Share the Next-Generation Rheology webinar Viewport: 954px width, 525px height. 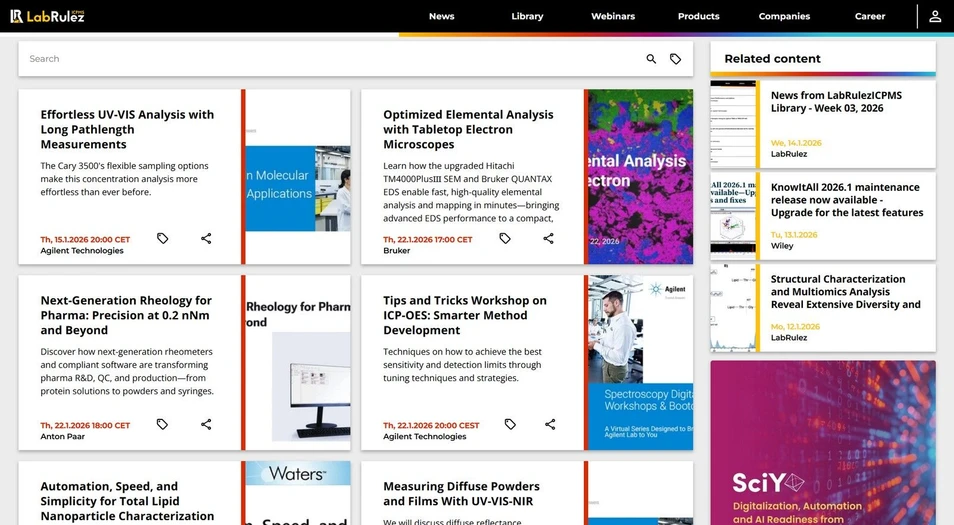[x=206, y=424]
